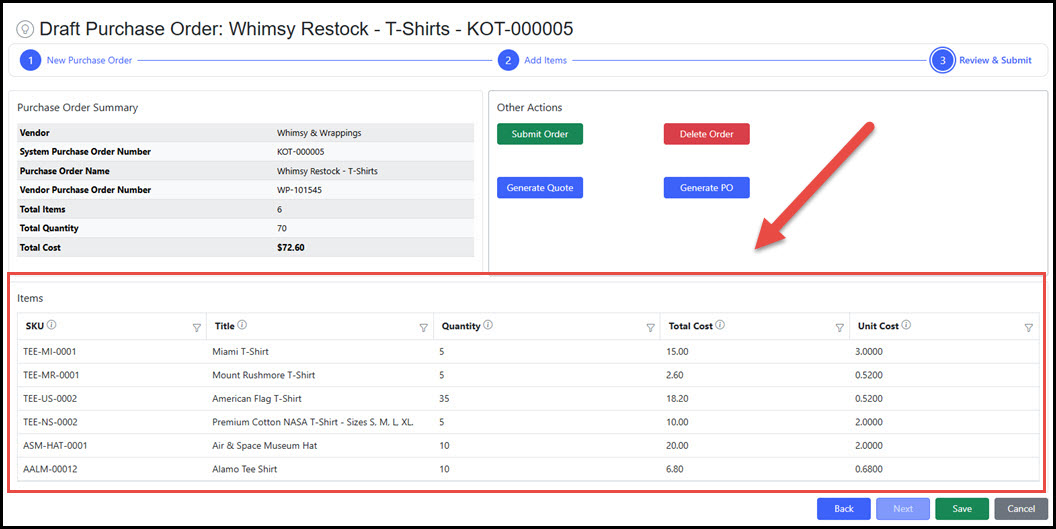
Task: Open the Title column filter
Action: point(423,327)
